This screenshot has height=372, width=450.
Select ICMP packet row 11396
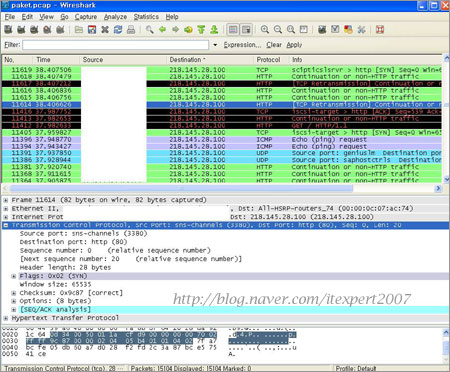pyautogui.click(x=222, y=139)
